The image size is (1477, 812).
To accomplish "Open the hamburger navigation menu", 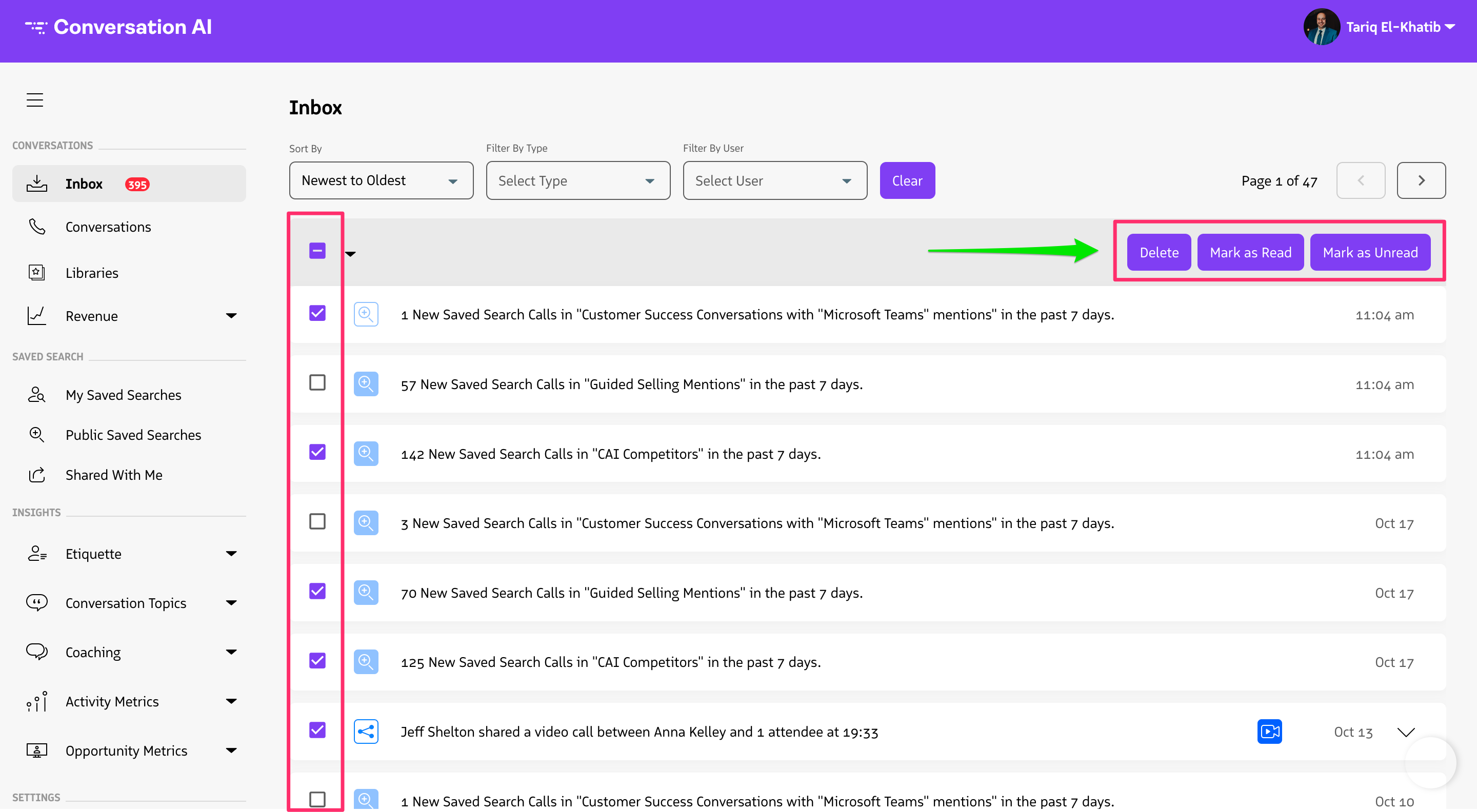I will [34, 99].
